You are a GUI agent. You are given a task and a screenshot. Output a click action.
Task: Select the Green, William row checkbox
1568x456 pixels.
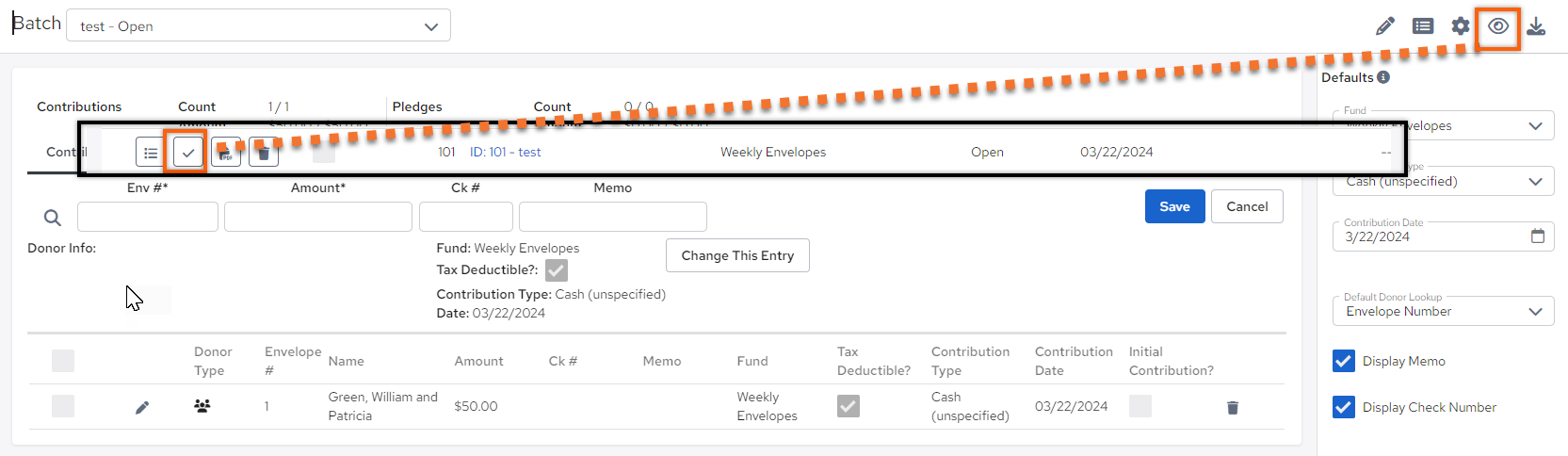[63, 406]
